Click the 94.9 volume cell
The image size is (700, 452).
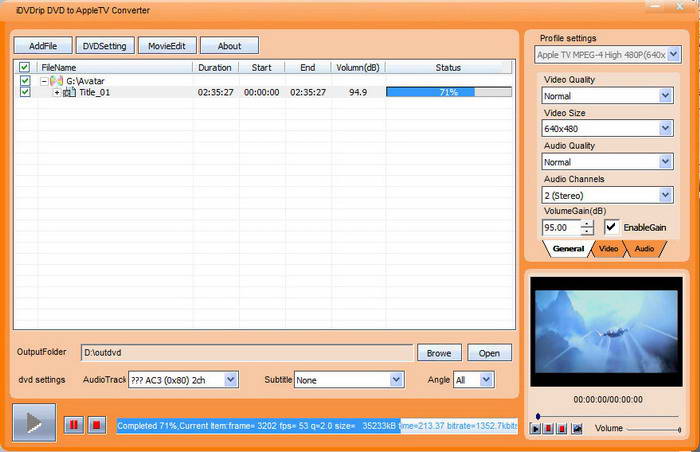tap(358, 92)
